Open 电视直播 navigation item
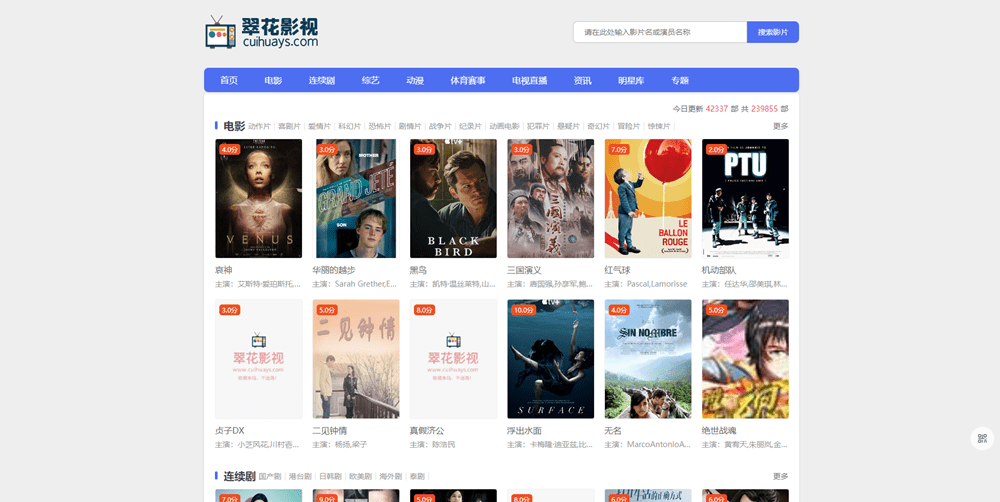The height and width of the screenshot is (502, 1000). pos(529,80)
